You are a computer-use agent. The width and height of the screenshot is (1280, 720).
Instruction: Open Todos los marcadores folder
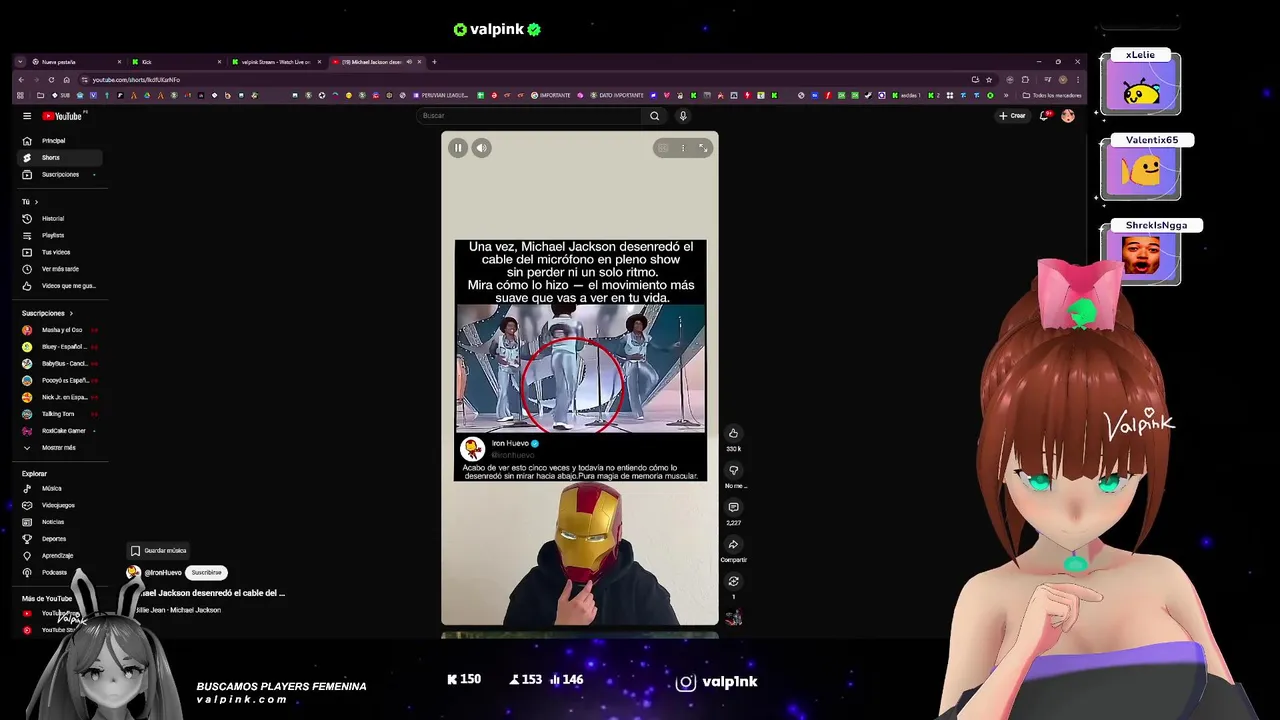pyautogui.click(x=1052, y=96)
